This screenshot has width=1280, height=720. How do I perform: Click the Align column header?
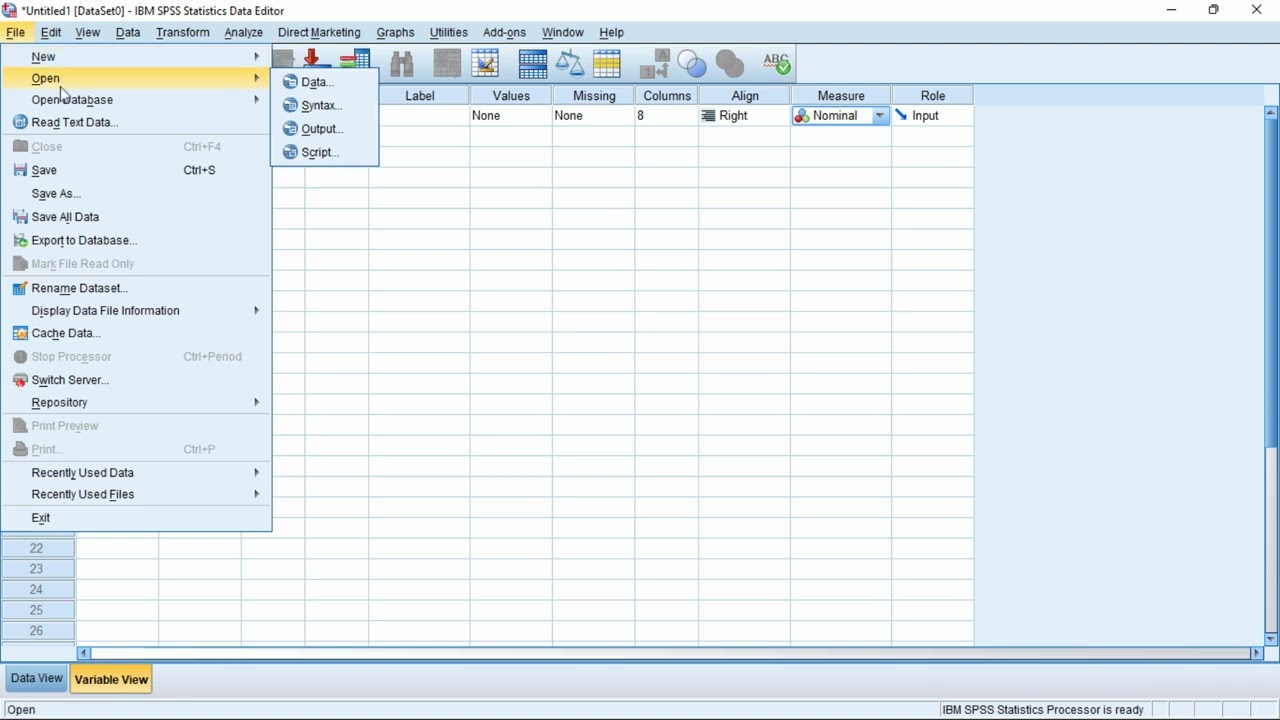tap(745, 96)
